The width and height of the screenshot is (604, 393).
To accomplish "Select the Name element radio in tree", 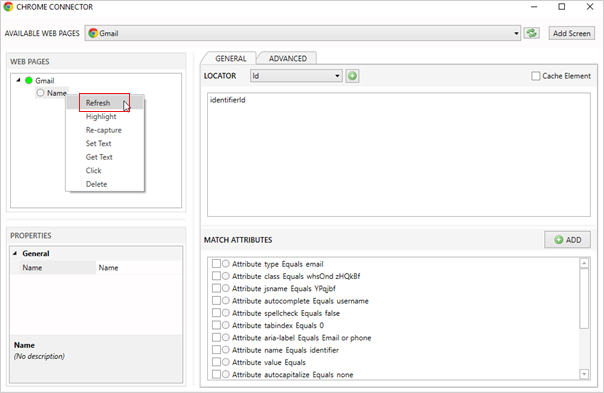I will [x=40, y=93].
